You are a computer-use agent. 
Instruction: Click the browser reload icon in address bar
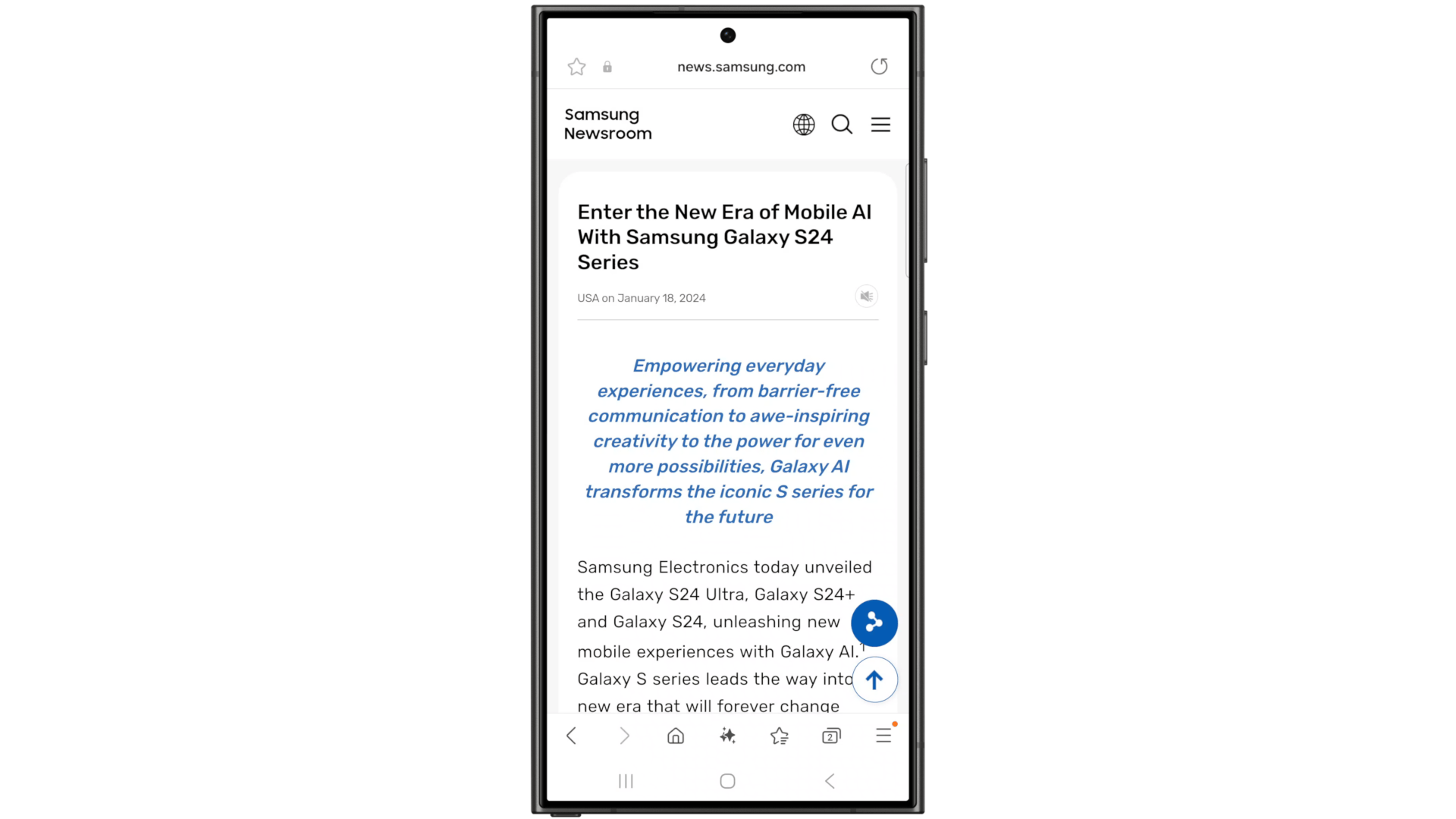pos(878,67)
